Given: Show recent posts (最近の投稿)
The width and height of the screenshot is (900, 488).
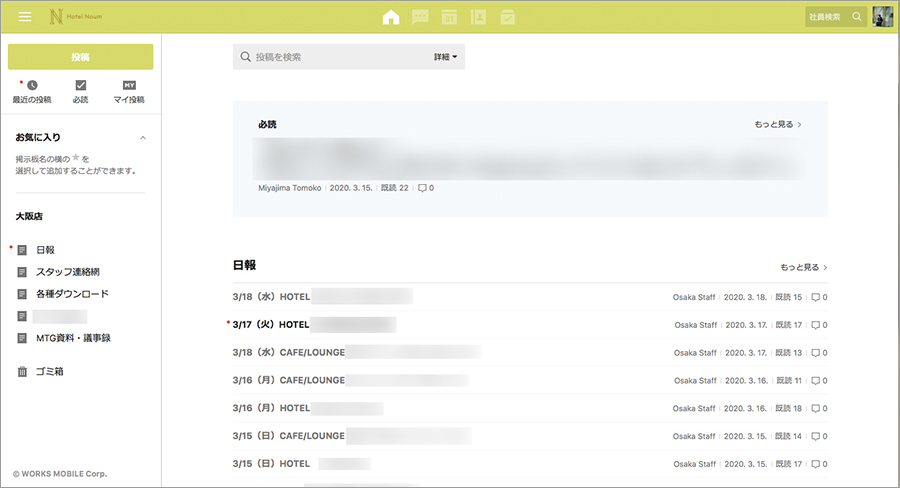Looking at the screenshot, I should pos(32,92).
